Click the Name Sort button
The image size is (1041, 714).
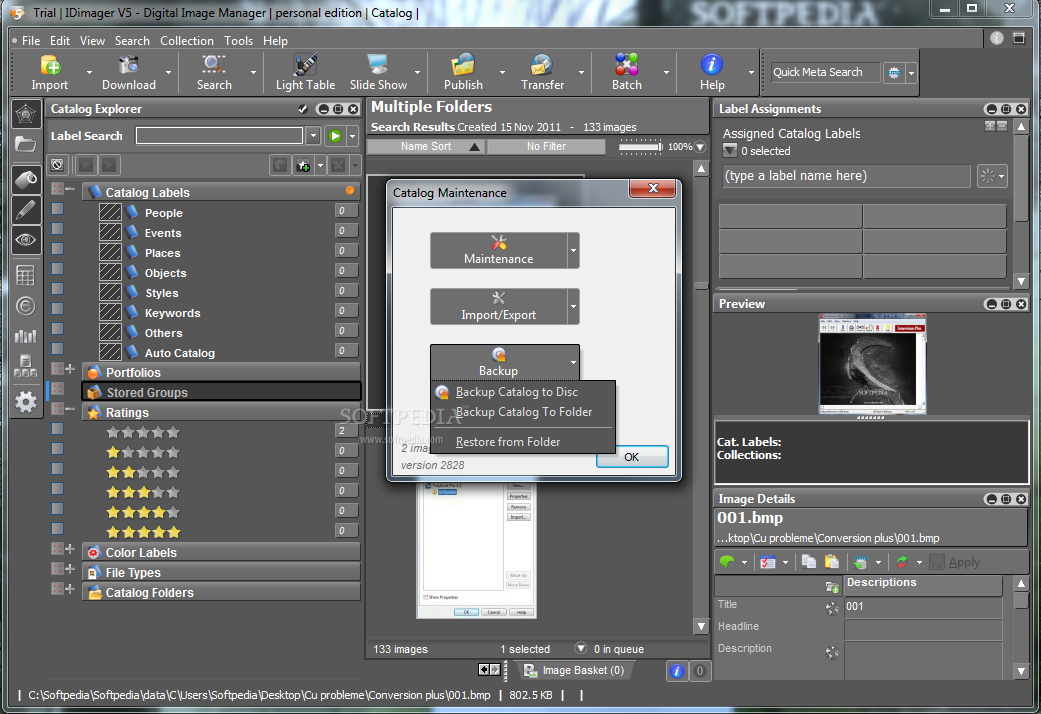pyautogui.click(x=426, y=146)
